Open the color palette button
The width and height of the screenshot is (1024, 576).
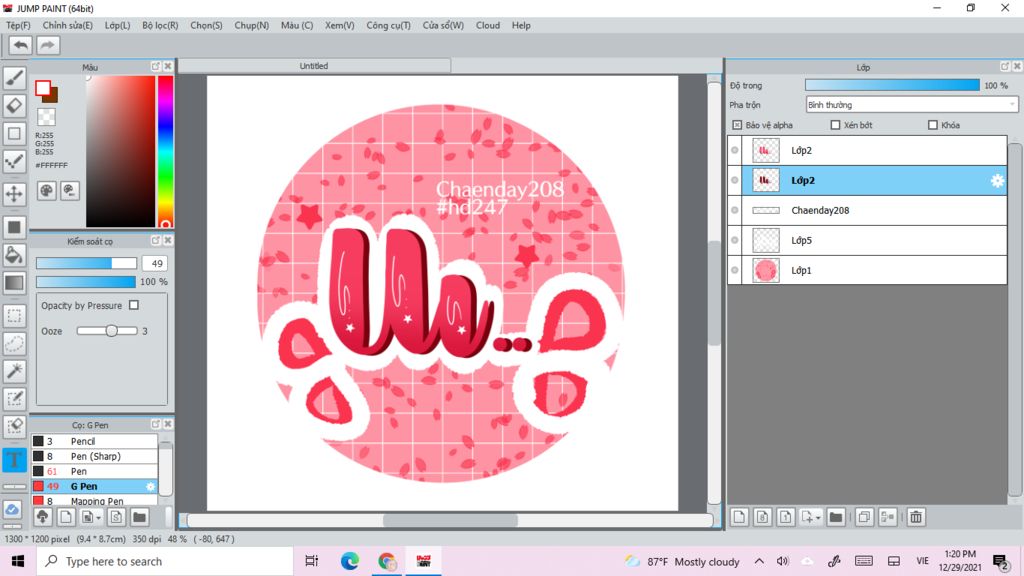tap(46, 191)
